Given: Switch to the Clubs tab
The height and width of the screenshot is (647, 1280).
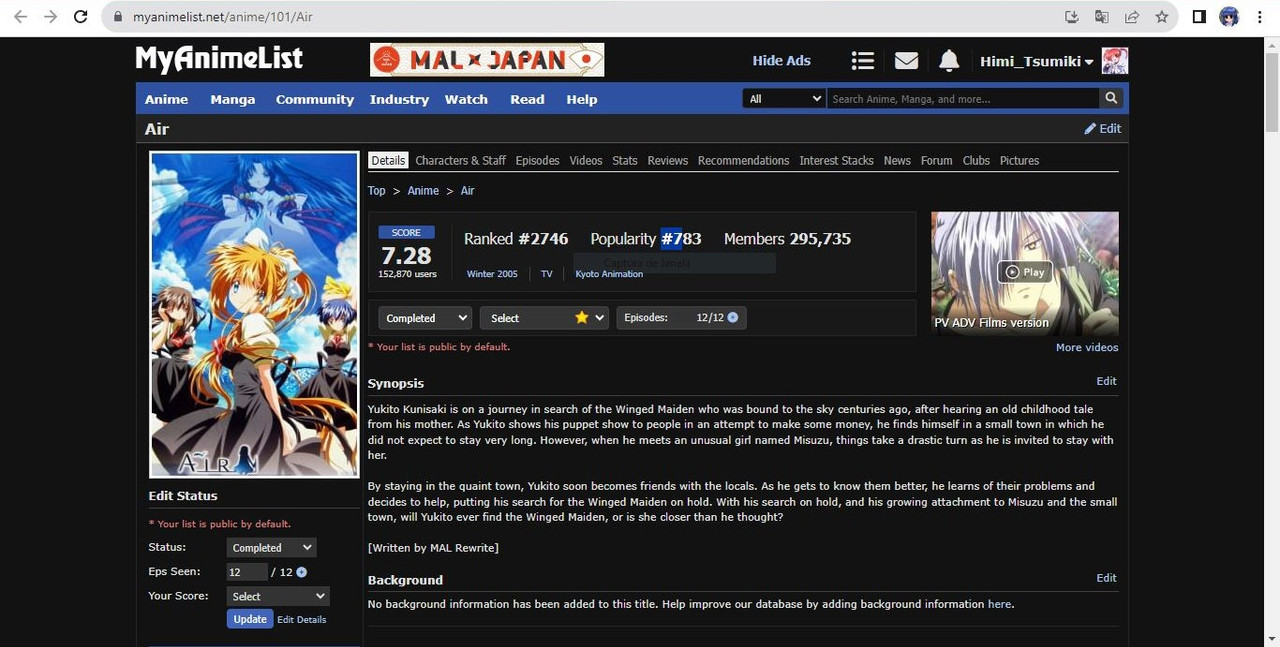Looking at the screenshot, I should coord(976,160).
